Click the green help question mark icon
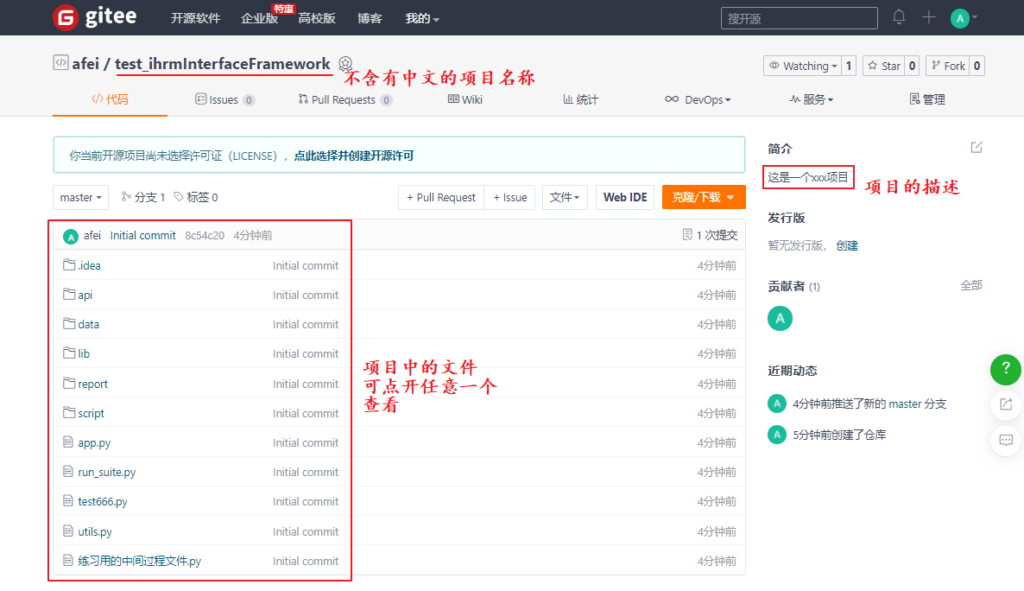Image resolution: width=1024 pixels, height=591 pixels. click(x=1005, y=369)
